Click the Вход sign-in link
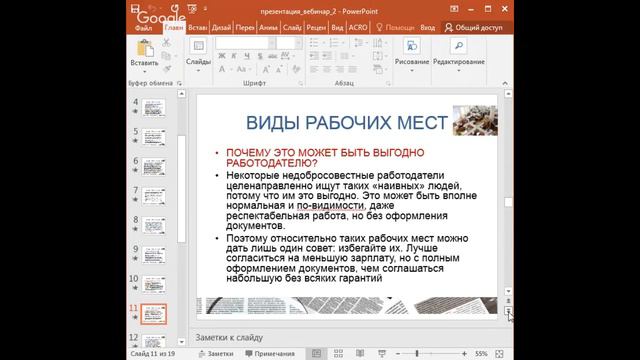 427,28
